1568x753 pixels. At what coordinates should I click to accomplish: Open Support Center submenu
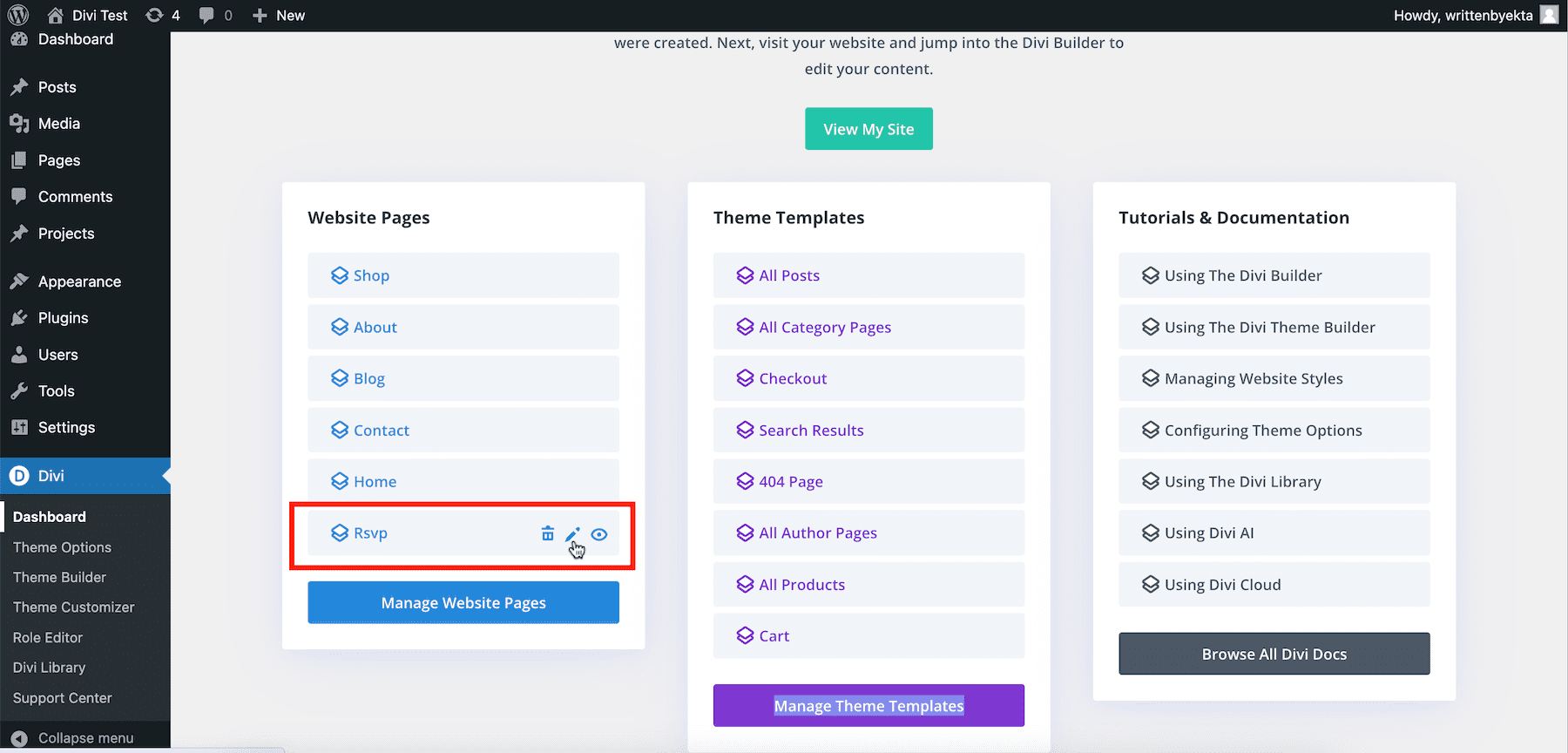[62, 698]
